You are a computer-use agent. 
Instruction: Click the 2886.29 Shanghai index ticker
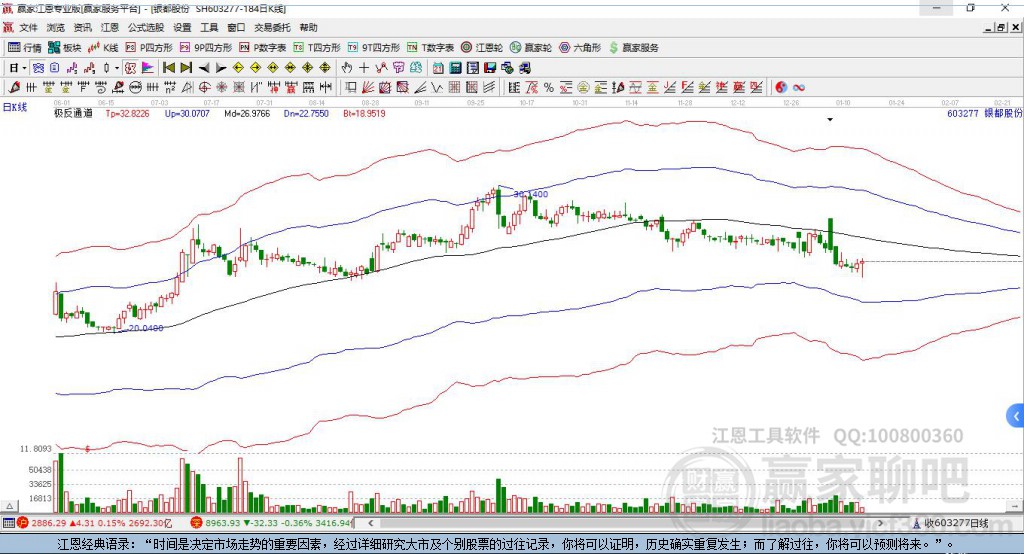[x=48, y=523]
